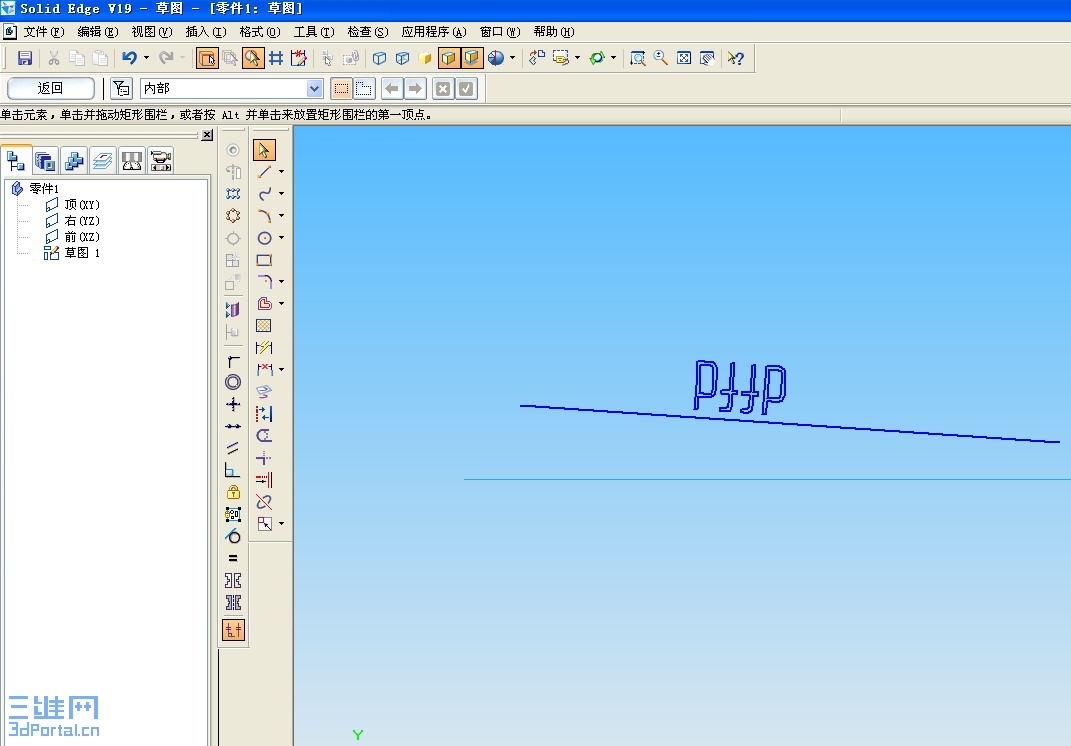Toggle the drop shadow shaded view mode
The height and width of the screenshot is (746, 1071).
tap(471, 58)
